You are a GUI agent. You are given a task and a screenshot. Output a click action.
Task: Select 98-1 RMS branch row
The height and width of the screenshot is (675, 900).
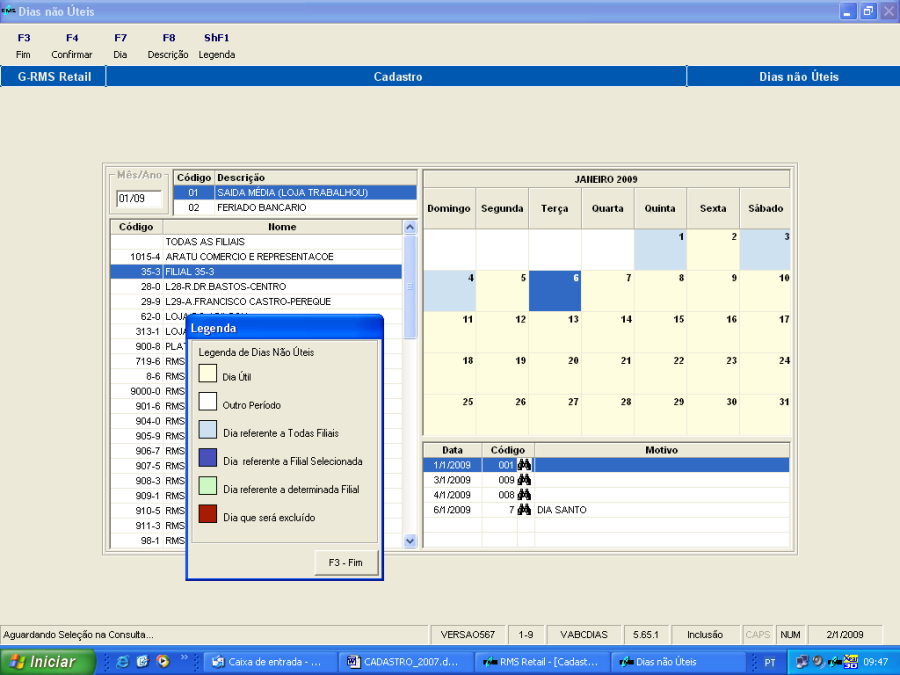tap(148, 540)
